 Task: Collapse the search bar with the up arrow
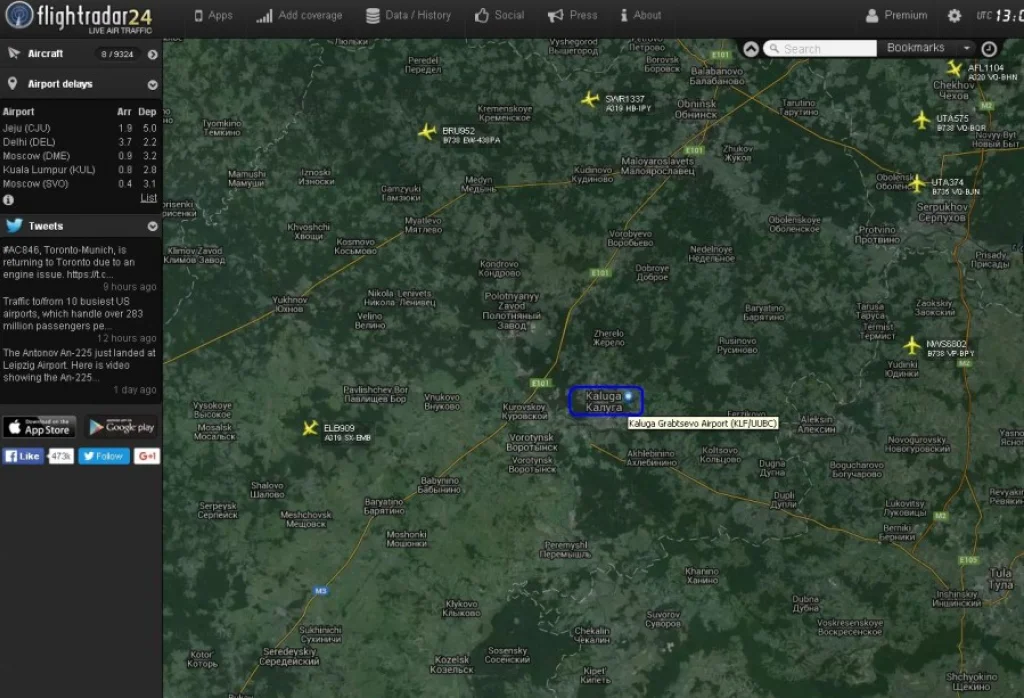[751, 48]
